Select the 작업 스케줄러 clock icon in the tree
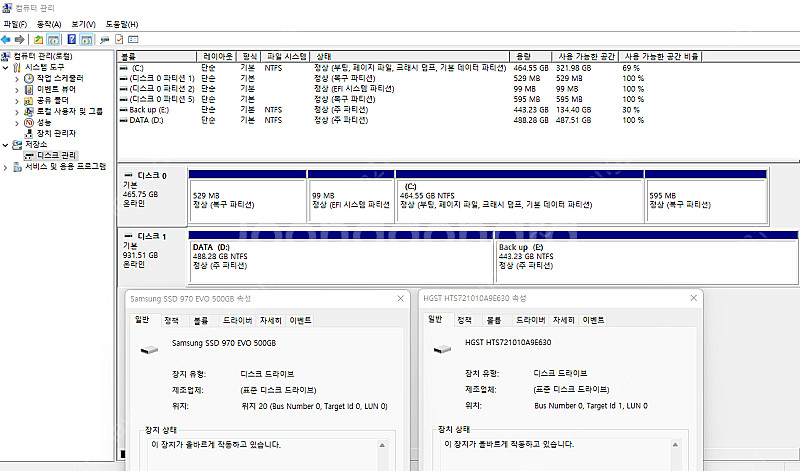 click(x=29, y=78)
